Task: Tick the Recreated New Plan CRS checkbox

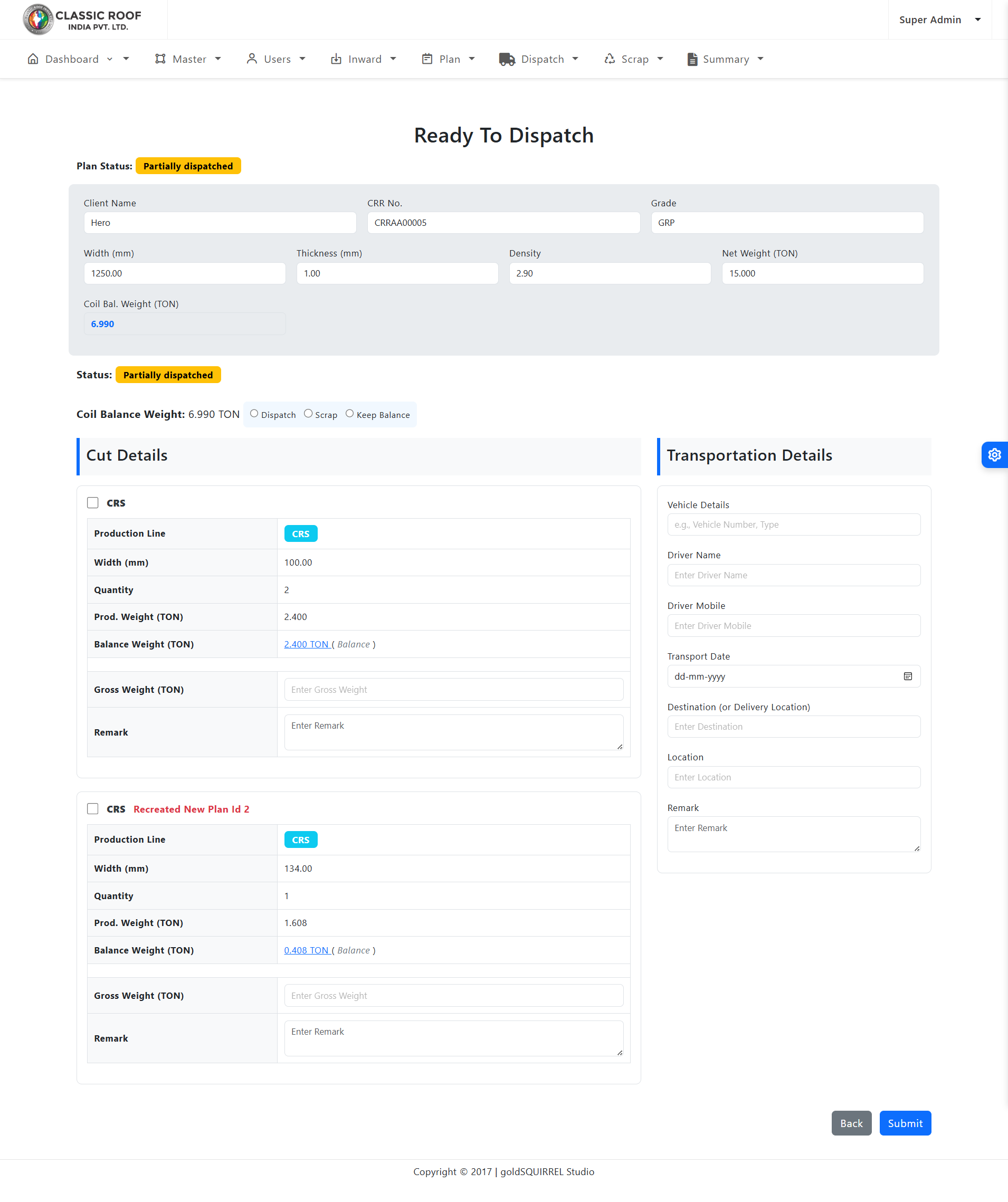Action: click(93, 809)
